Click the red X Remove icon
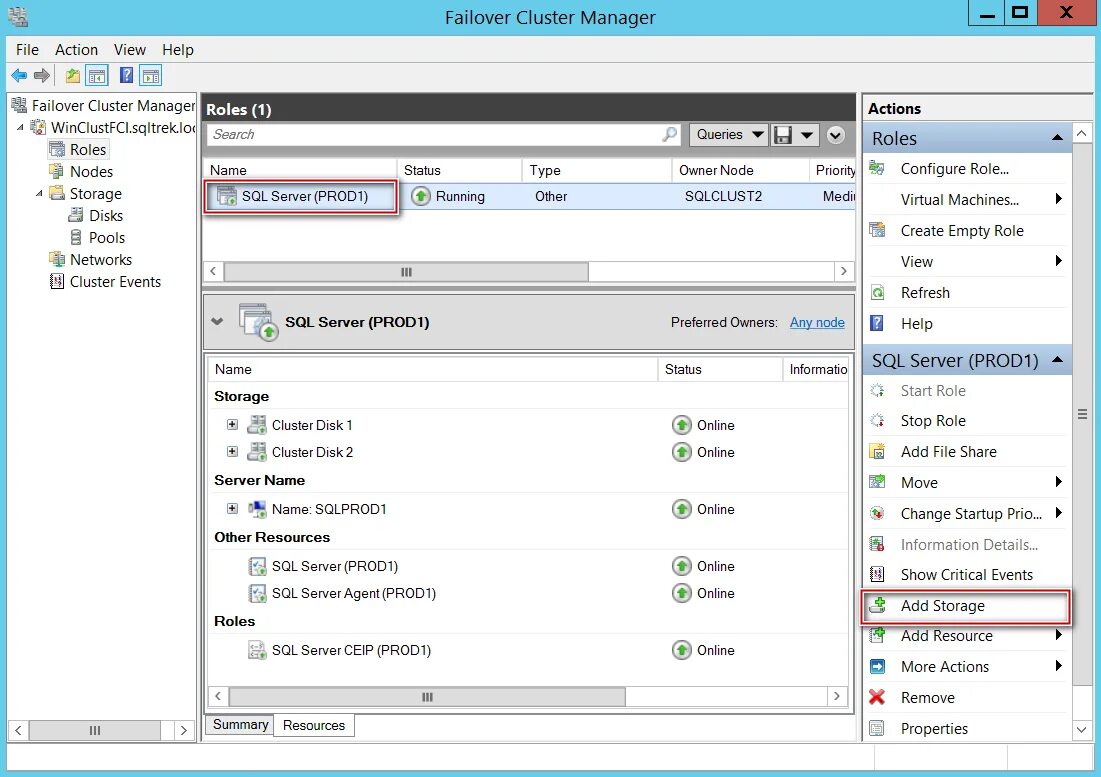Screen dimensions: 1101x777 tap(877, 697)
